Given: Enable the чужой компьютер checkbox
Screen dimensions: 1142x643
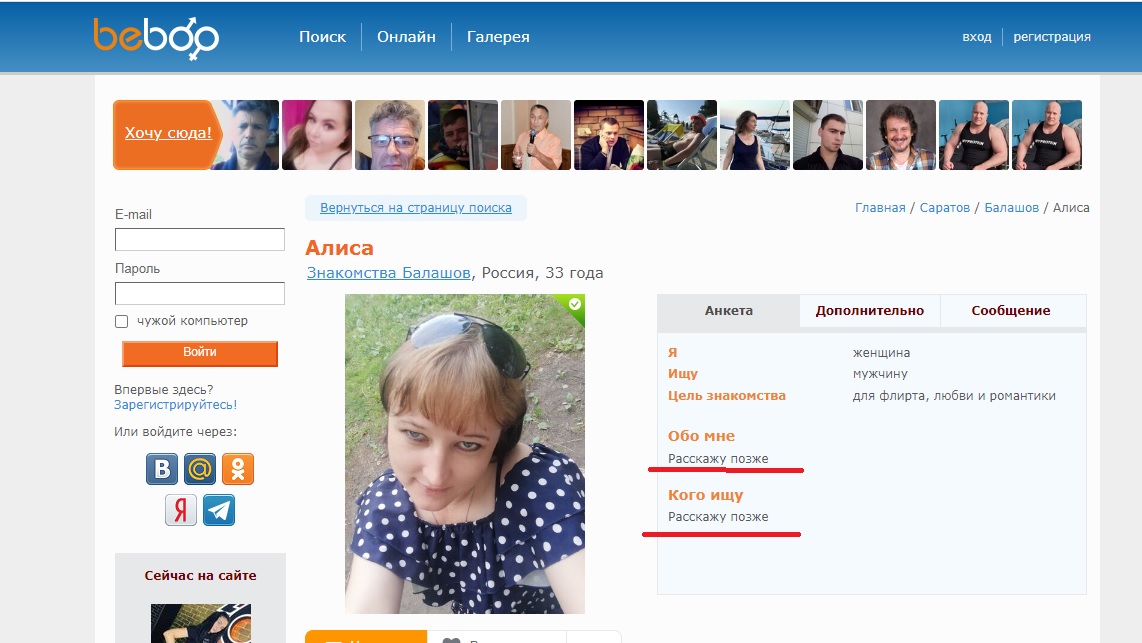Looking at the screenshot, I should [x=122, y=321].
